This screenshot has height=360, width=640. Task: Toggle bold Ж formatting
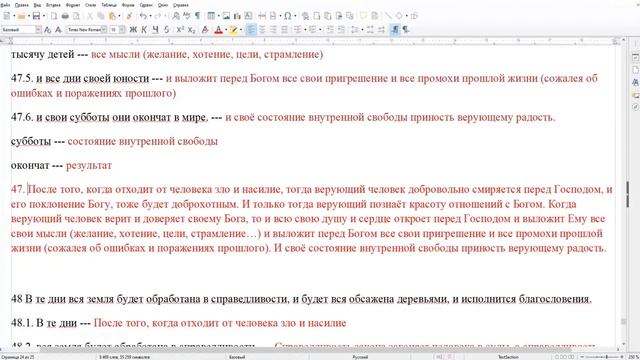133,30
